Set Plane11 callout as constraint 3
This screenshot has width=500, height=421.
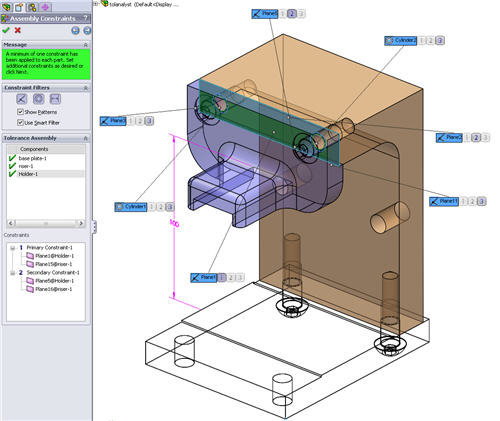point(481,201)
